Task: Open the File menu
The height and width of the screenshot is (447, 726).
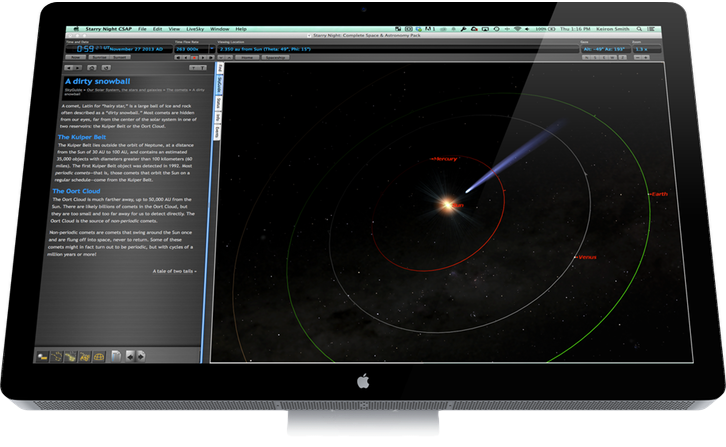Action: pos(142,29)
